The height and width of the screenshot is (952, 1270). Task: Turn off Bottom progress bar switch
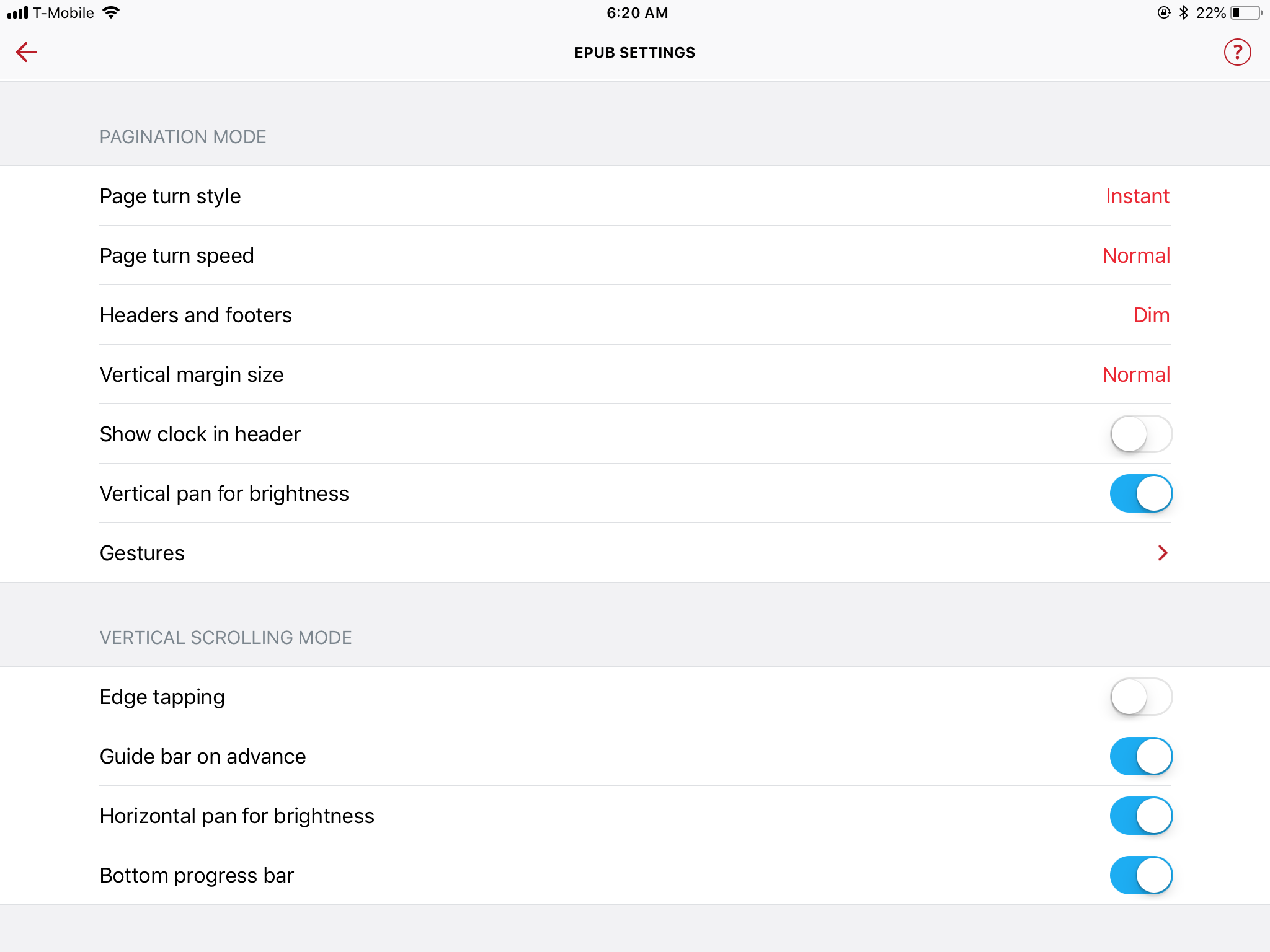pos(1140,875)
